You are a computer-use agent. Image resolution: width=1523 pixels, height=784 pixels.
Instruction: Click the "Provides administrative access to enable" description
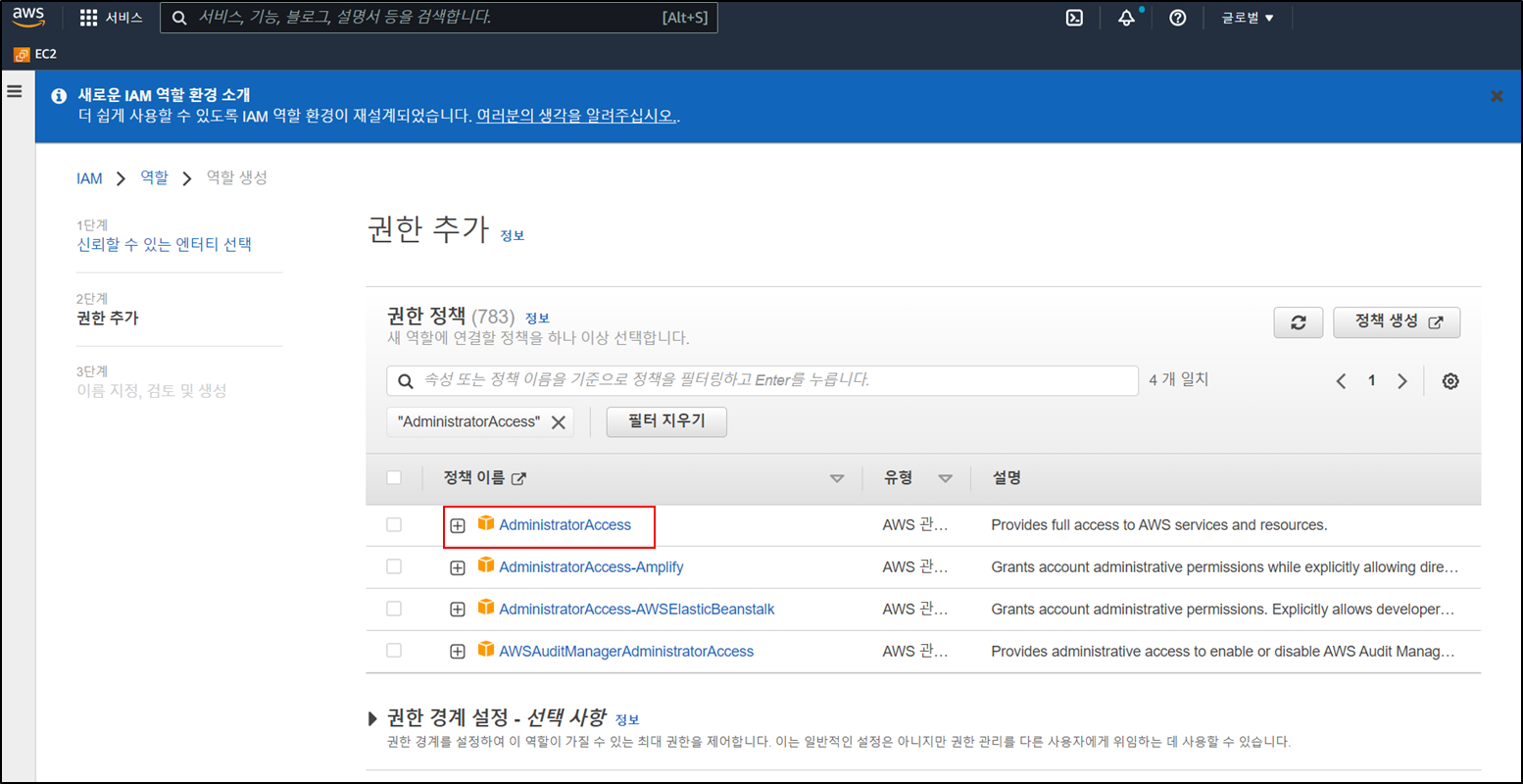click(x=1223, y=652)
